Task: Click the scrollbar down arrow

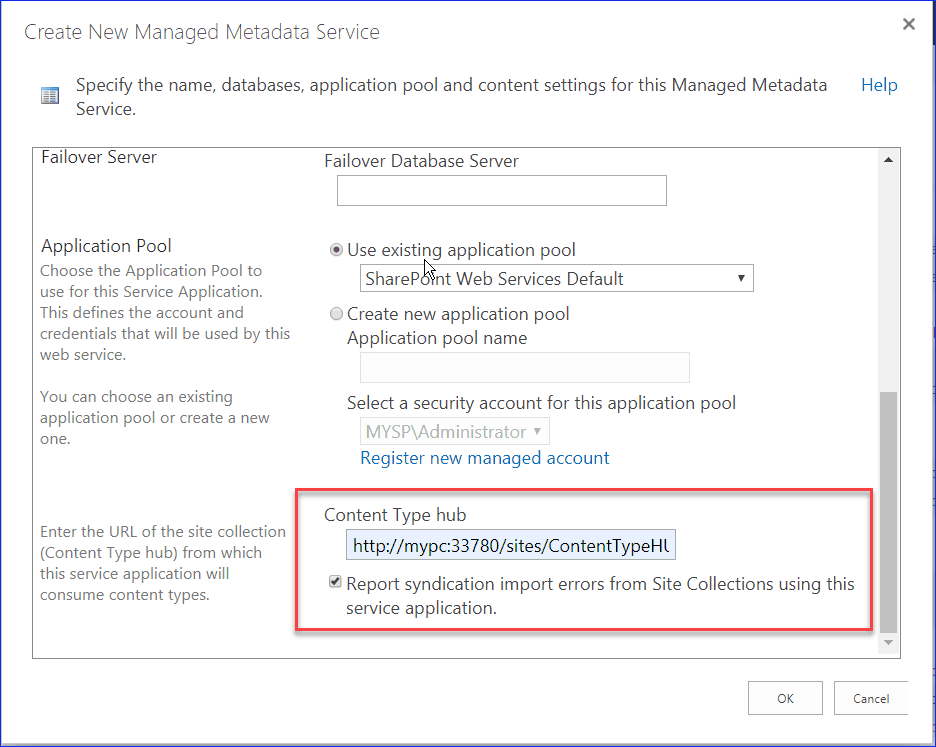Action: click(888, 643)
